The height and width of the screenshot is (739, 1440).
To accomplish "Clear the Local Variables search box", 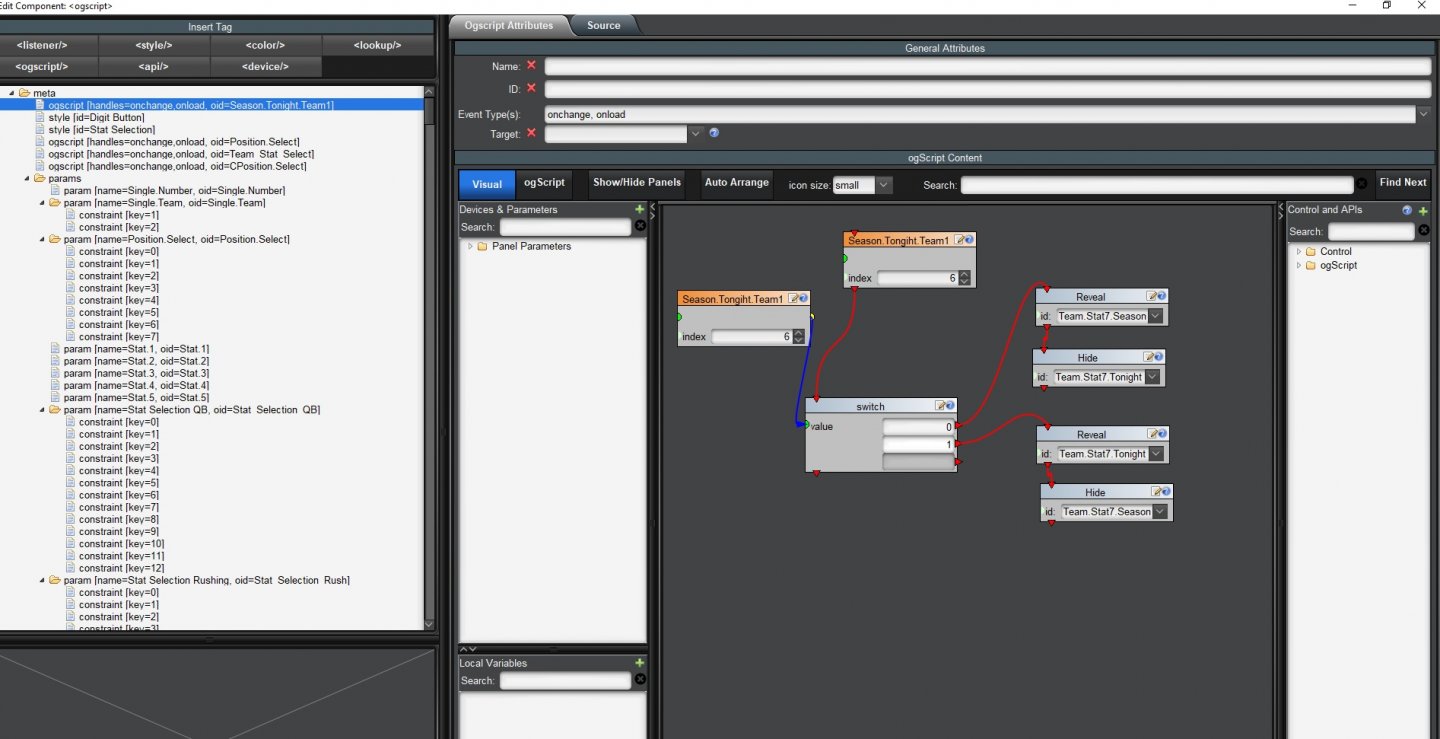I will pyautogui.click(x=640, y=680).
